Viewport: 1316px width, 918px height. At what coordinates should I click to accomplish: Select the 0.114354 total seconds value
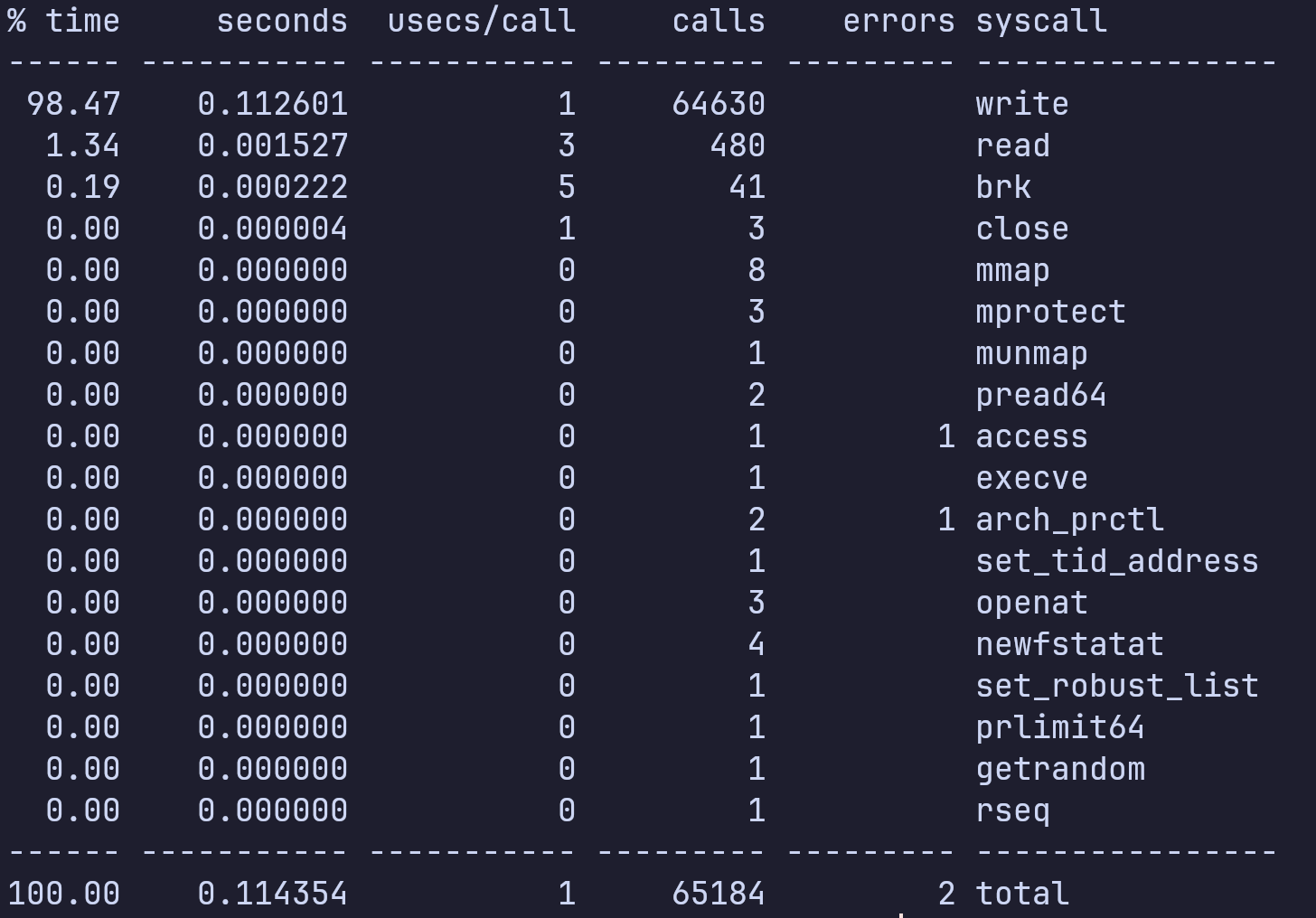click(273, 894)
